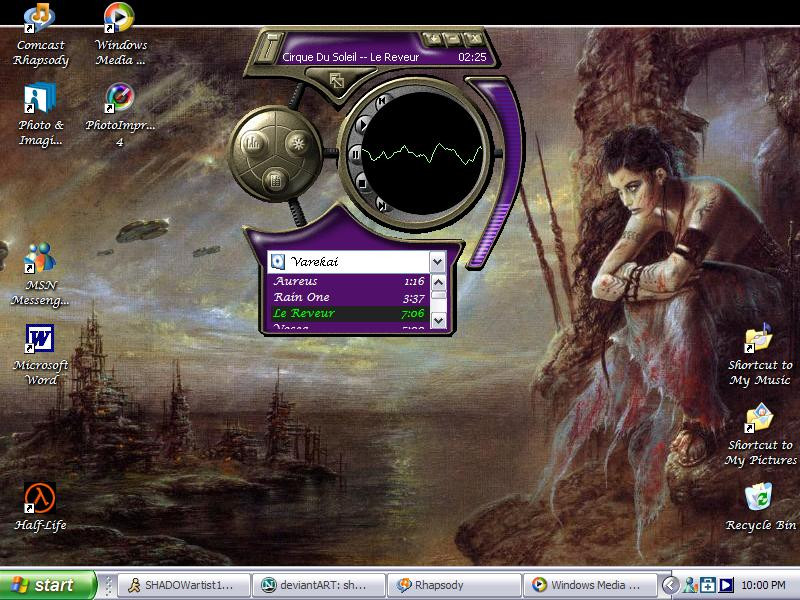
Task: Select the PhotoImpression 4 desktop icon
Action: tap(120, 115)
